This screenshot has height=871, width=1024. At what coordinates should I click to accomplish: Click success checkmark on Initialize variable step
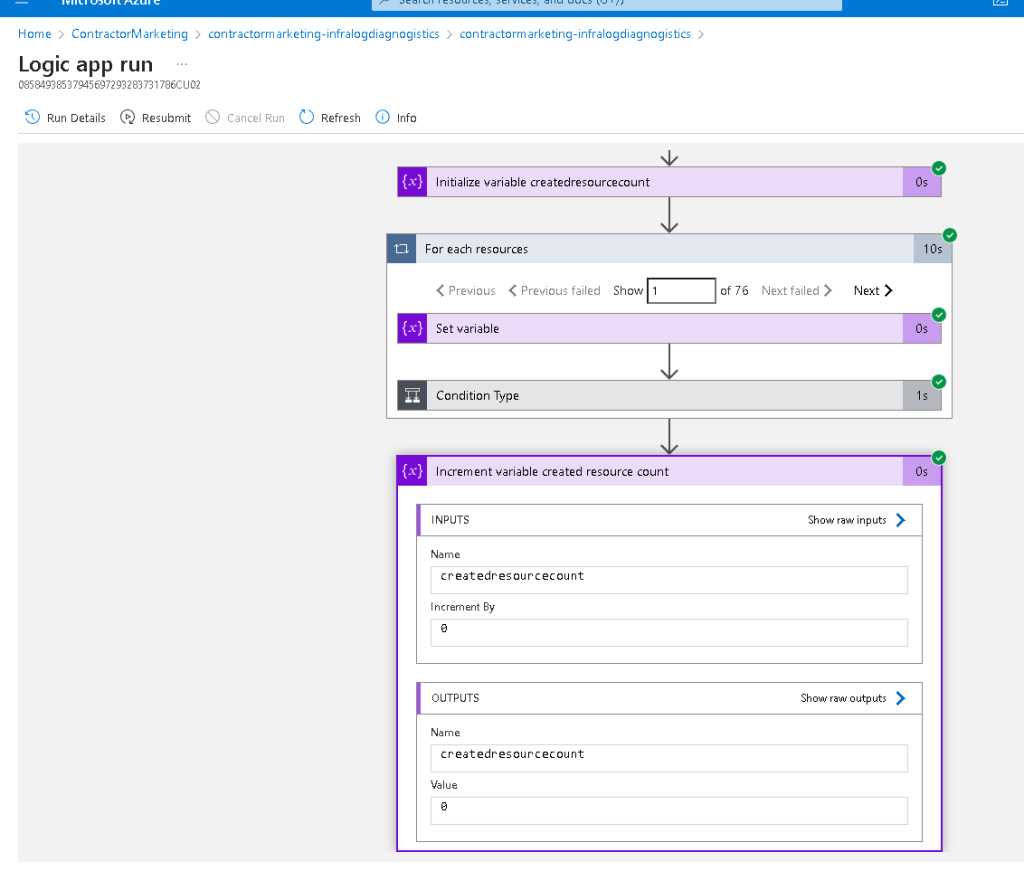tap(938, 168)
